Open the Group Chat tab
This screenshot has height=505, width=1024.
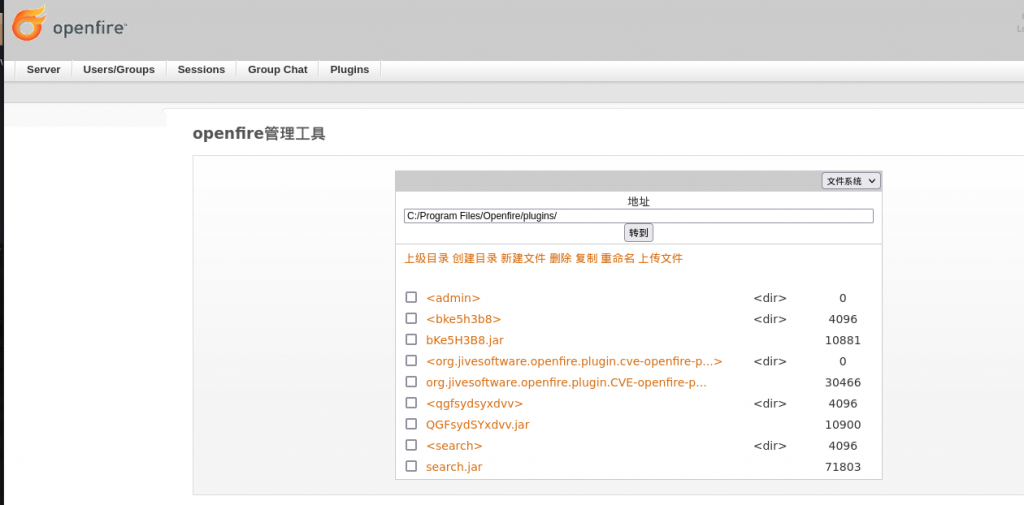point(278,69)
